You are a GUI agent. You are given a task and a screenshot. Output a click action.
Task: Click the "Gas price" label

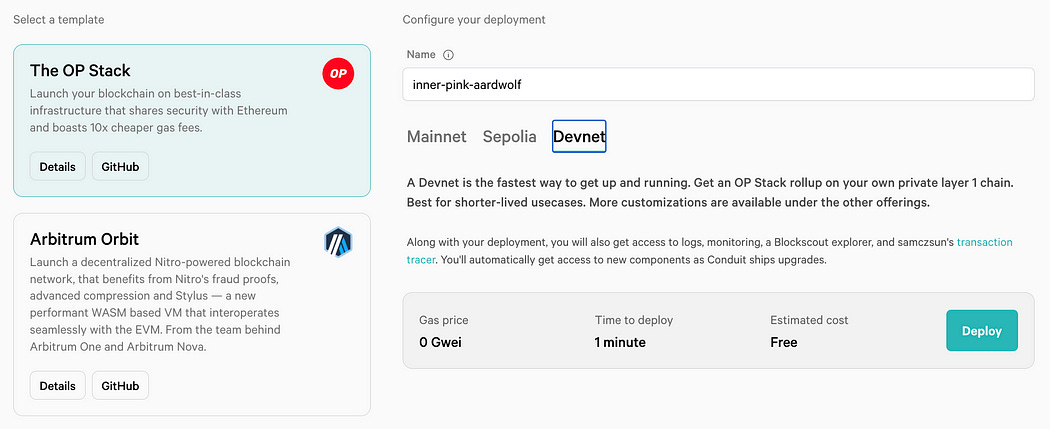(x=442, y=320)
